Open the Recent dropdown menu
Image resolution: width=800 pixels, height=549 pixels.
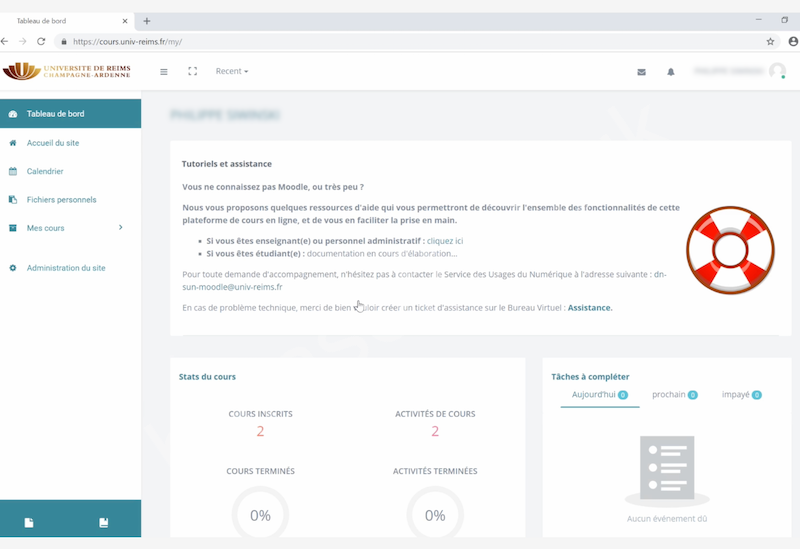pyautogui.click(x=232, y=71)
